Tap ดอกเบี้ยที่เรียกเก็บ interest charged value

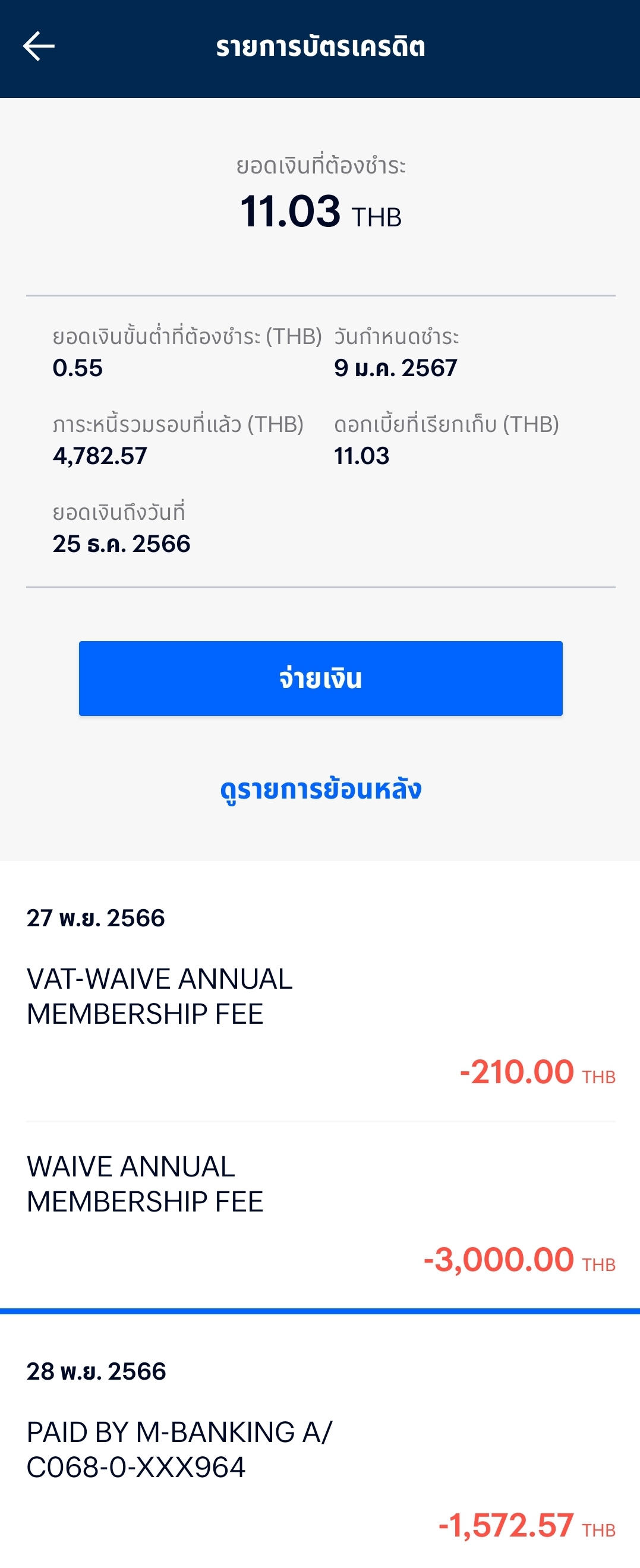click(x=361, y=455)
